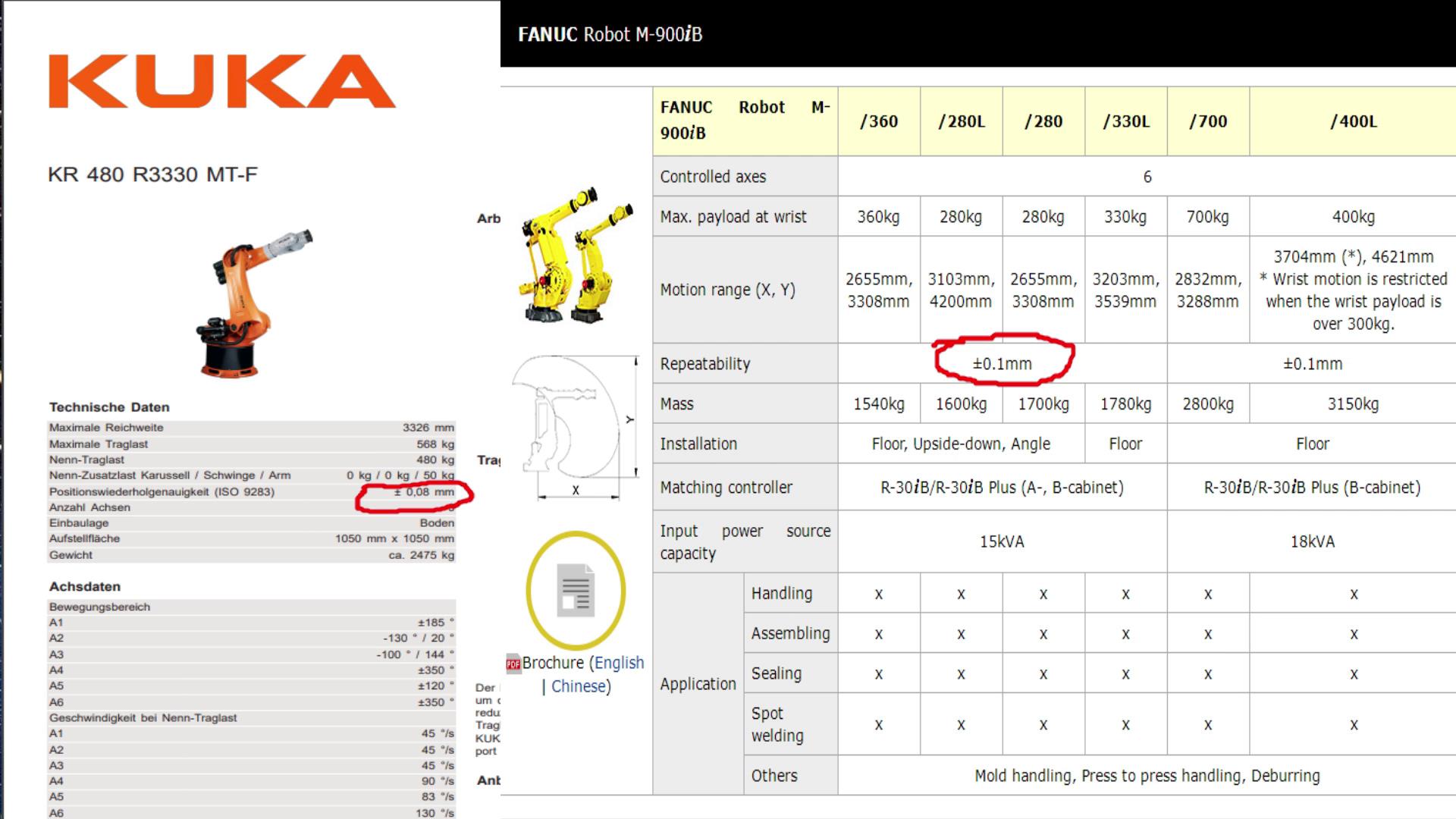Open the Chinese brochure link
The width and height of the screenshot is (1456, 819).
[x=579, y=686]
